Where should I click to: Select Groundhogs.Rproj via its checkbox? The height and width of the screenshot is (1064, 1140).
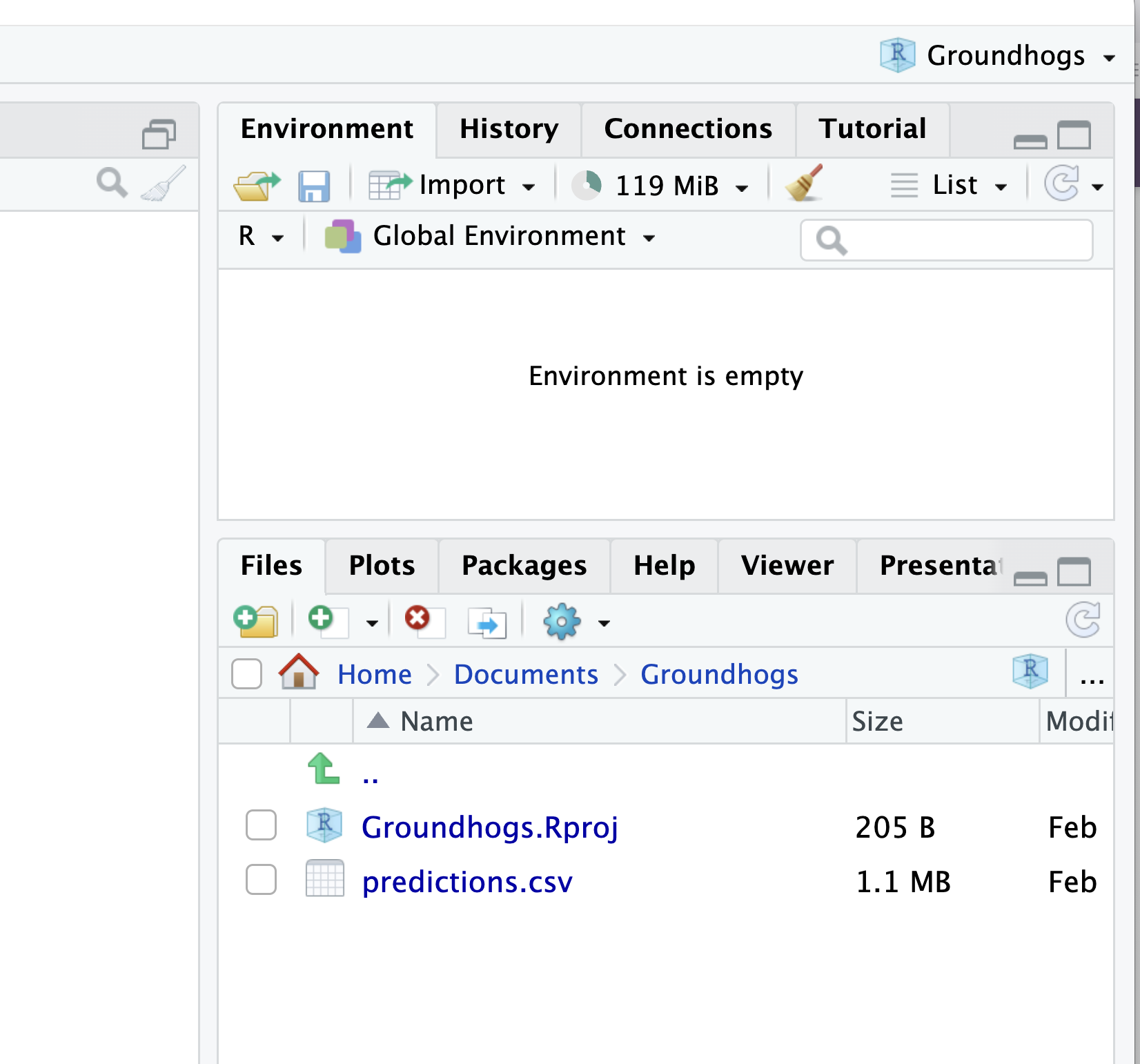click(261, 825)
